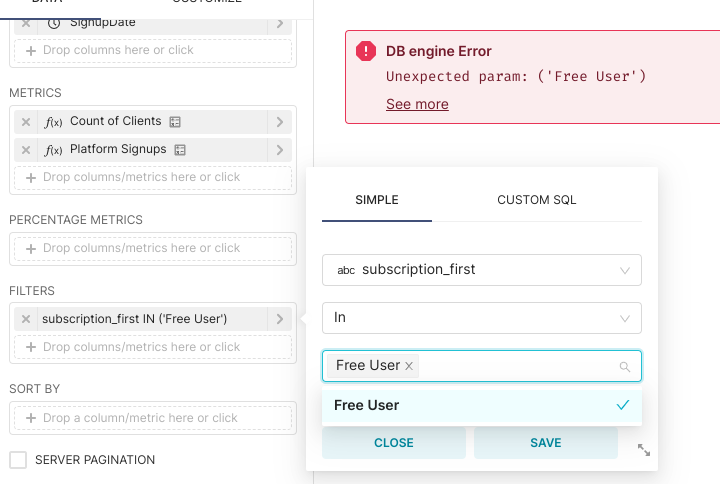Remove the Count of Clients metric
This screenshot has height=484, width=720.
26,122
